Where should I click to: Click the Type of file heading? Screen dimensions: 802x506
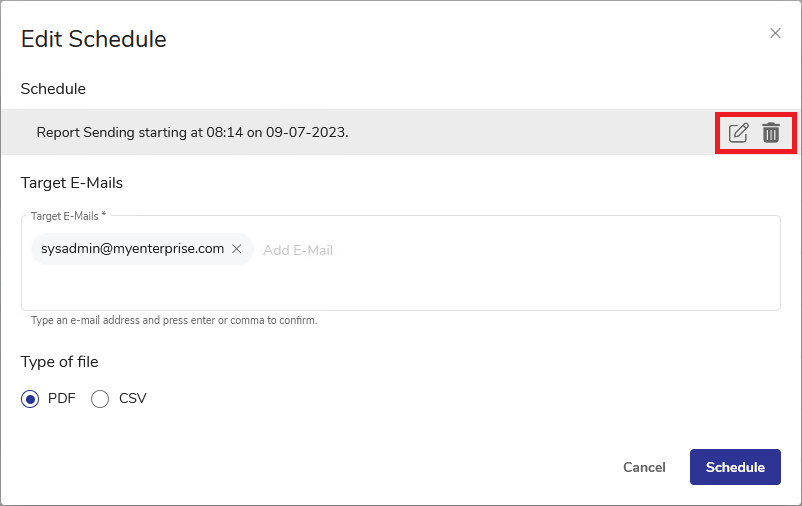60,362
